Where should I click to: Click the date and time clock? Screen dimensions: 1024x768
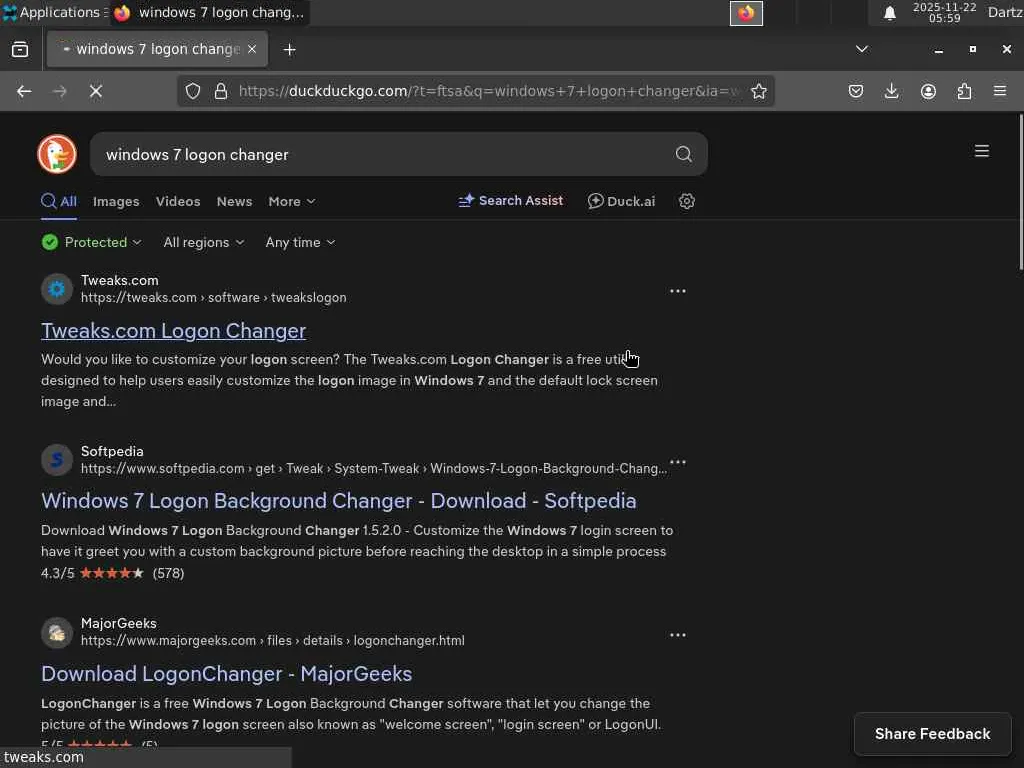tap(944, 12)
